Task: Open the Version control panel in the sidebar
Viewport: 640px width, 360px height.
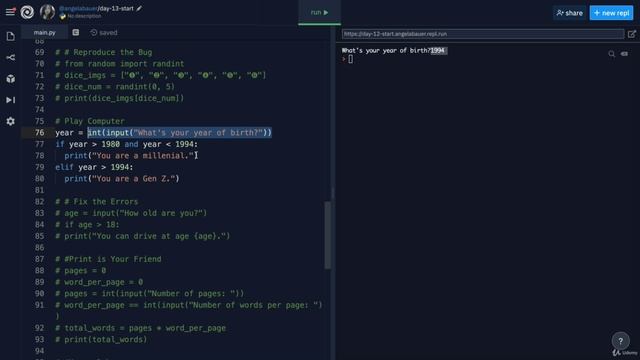Action: (x=11, y=58)
